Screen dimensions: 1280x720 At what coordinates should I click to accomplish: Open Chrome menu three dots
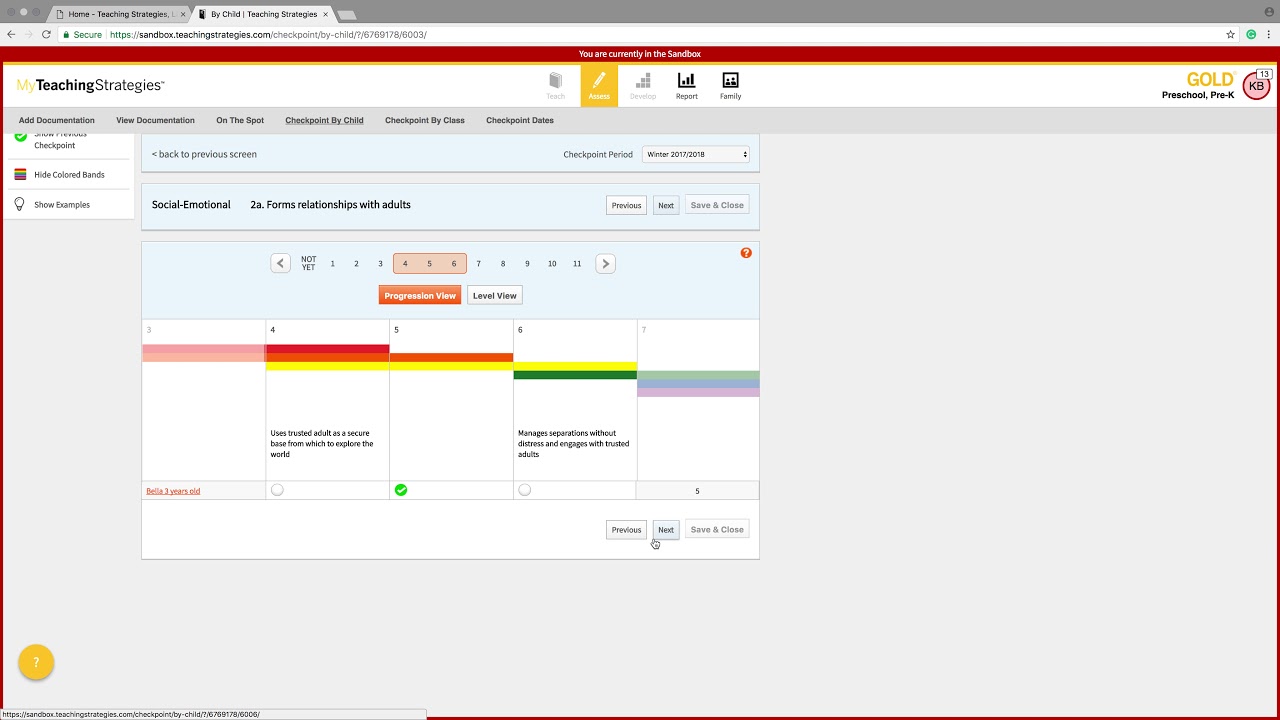[x=1269, y=34]
